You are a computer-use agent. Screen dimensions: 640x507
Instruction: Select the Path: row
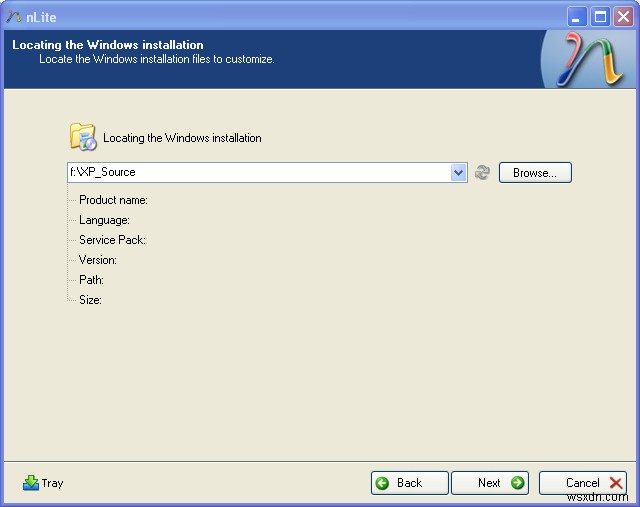coord(91,280)
